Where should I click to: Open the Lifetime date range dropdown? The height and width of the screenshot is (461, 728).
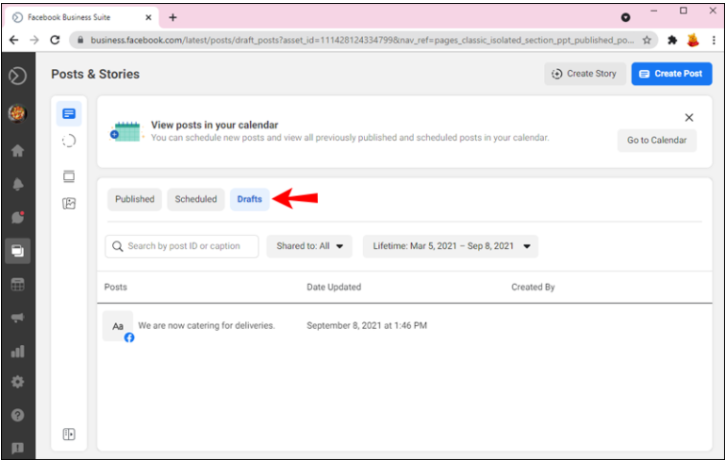450,246
